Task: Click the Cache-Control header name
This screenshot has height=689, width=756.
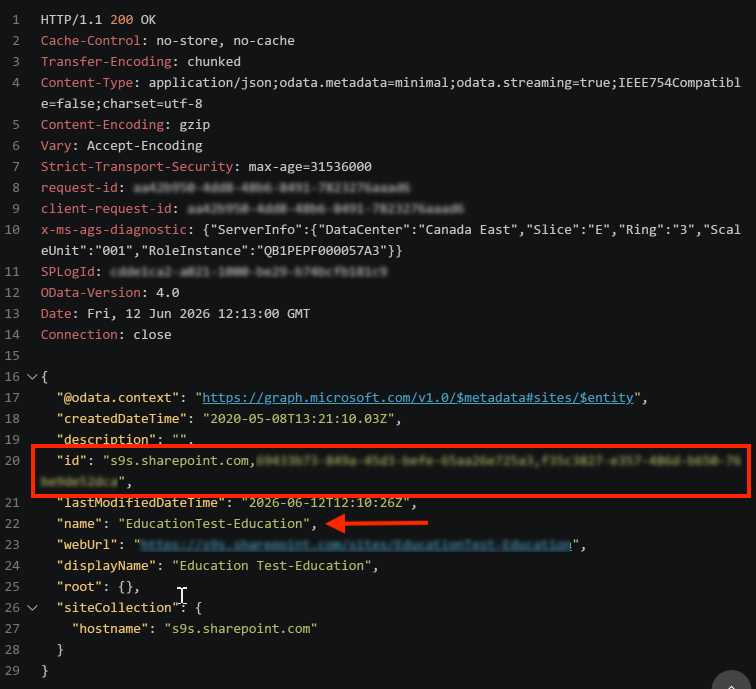Action: [90, 41]
